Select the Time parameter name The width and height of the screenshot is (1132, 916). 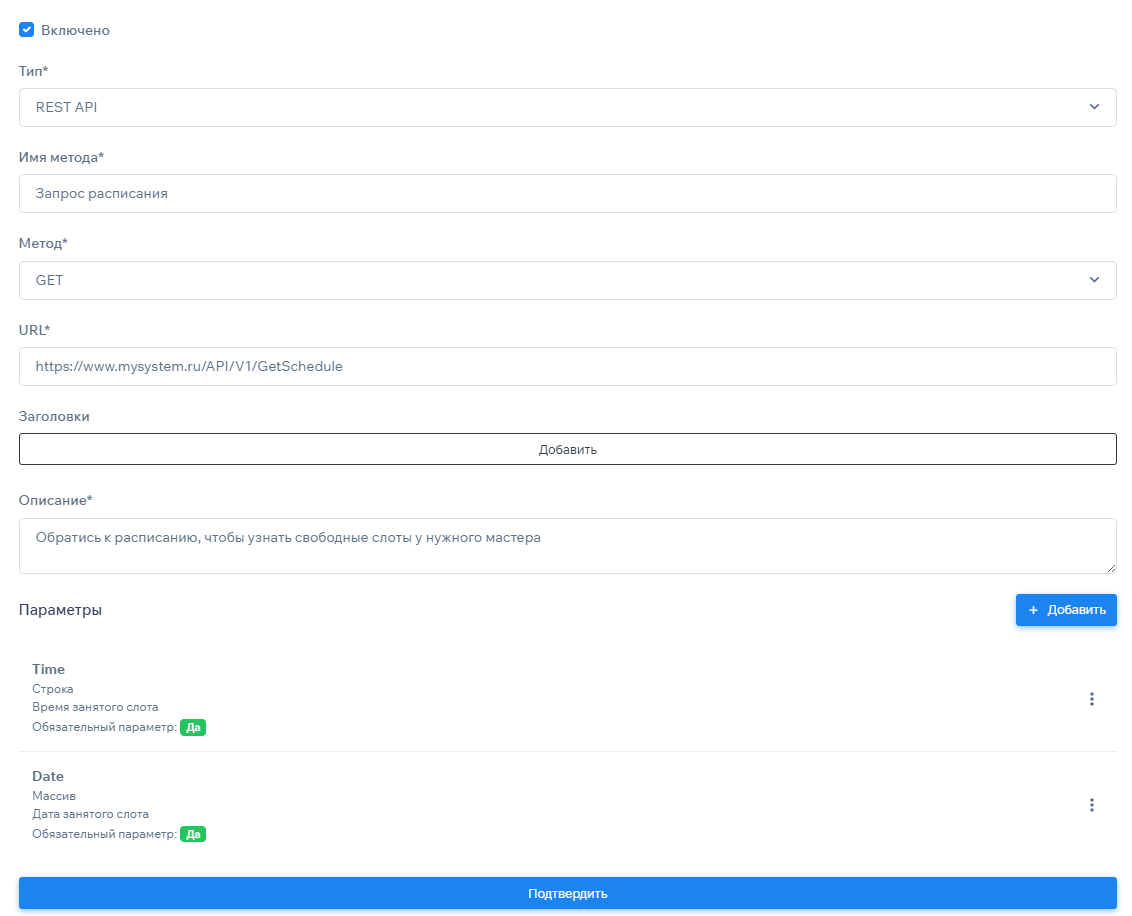pos(49,670)
